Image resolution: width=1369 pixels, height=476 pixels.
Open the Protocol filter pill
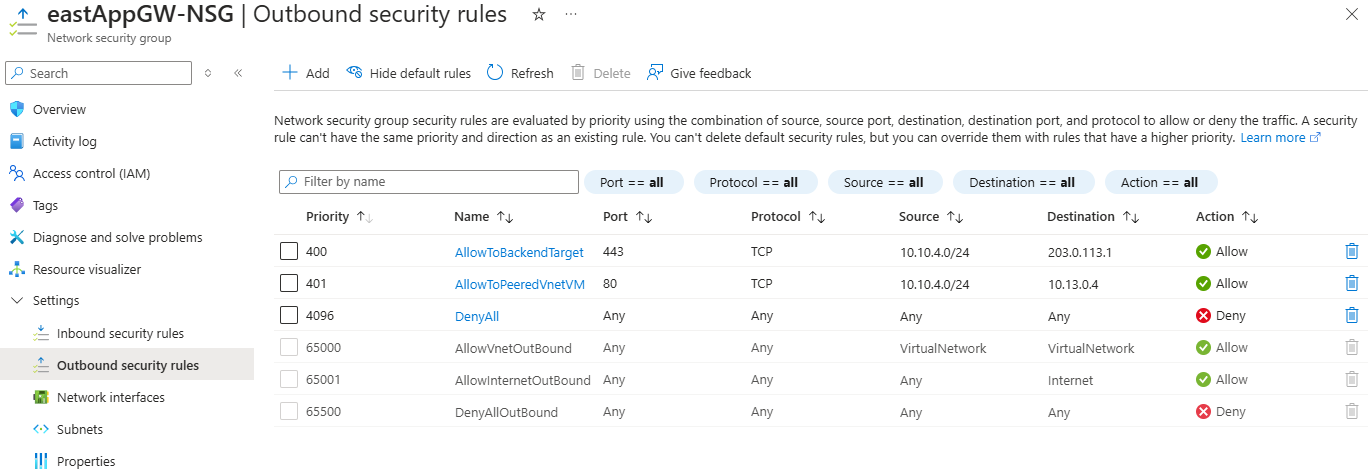point(753,183)
